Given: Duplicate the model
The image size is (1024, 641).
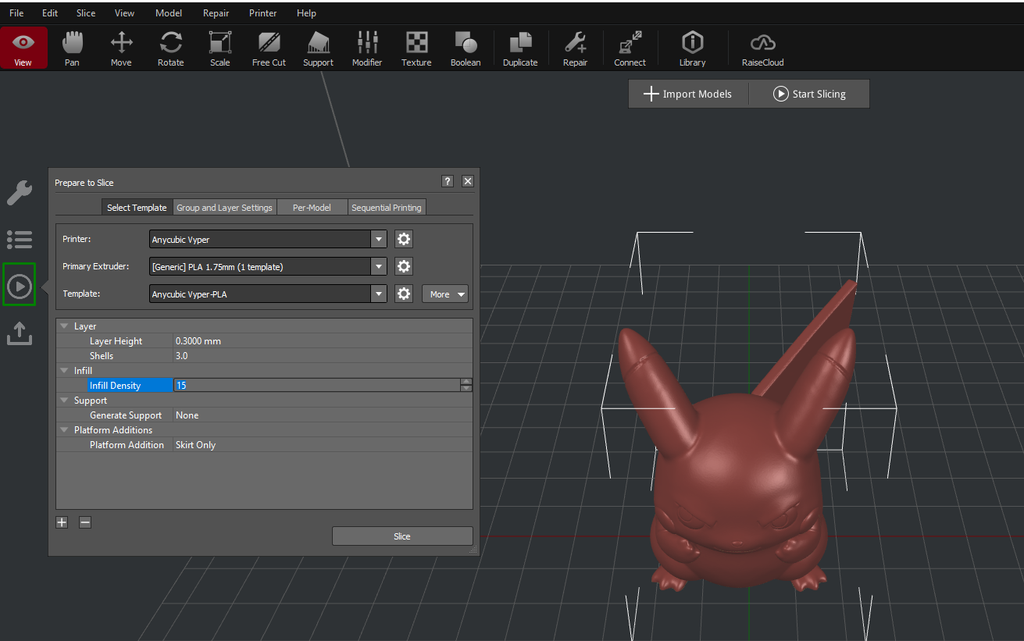Looking at the screenshot, I should [520, 47].
